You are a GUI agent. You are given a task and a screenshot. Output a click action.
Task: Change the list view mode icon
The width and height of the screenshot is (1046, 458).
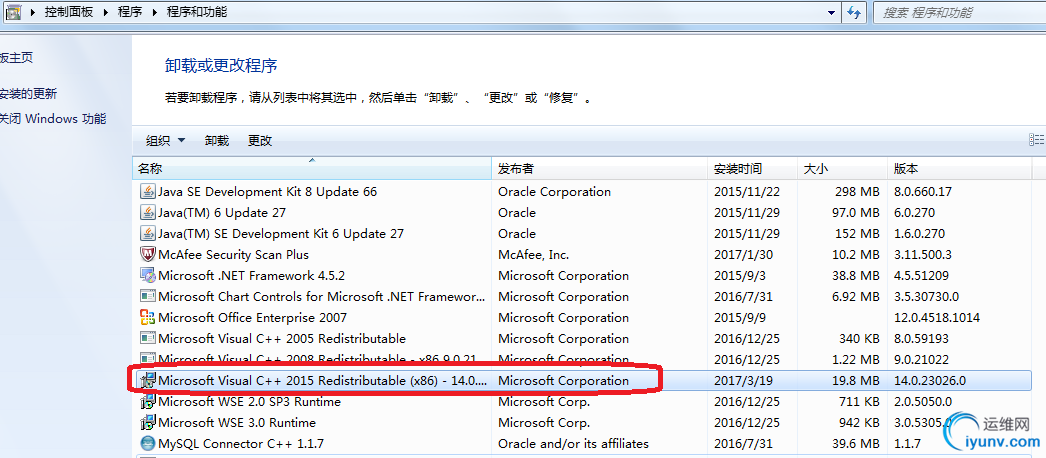click(x=1036, y=140)
